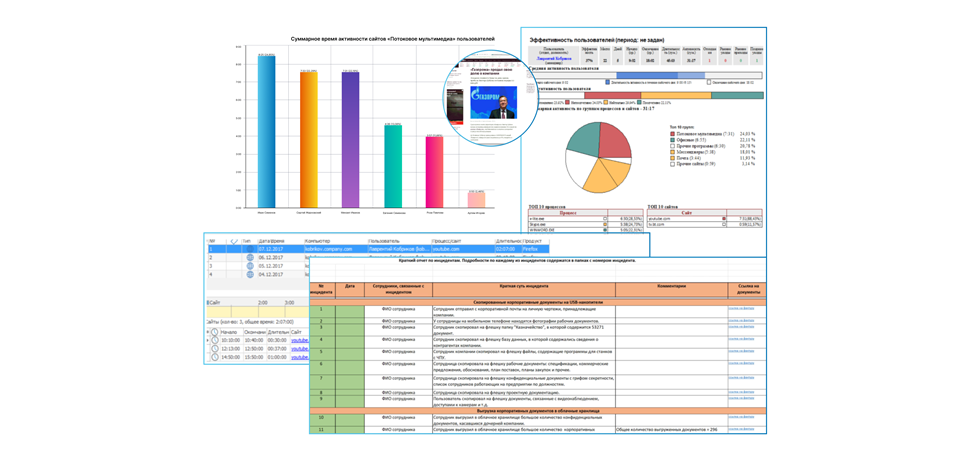Click the globe icon in the 07.12.2017 row
Viewport: 974px width, 452px height.
coord(250,249)
